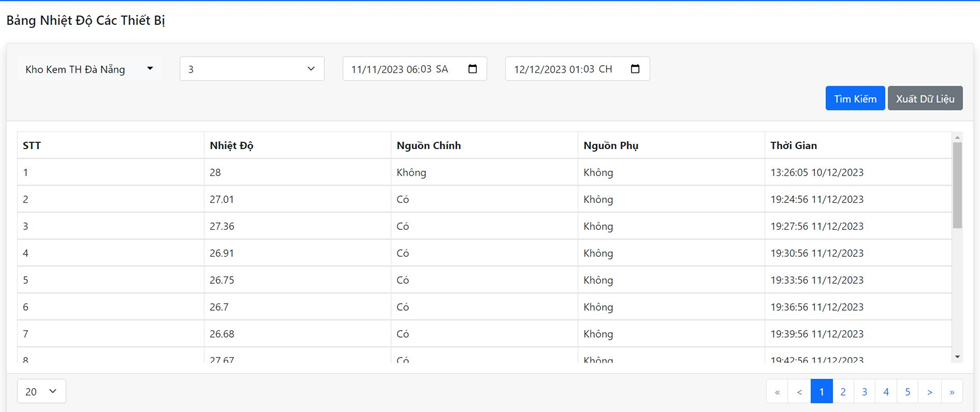Open the rows-per-page dropdown showing 20
This screenshot has height=412, width=980.
[41, 391]
